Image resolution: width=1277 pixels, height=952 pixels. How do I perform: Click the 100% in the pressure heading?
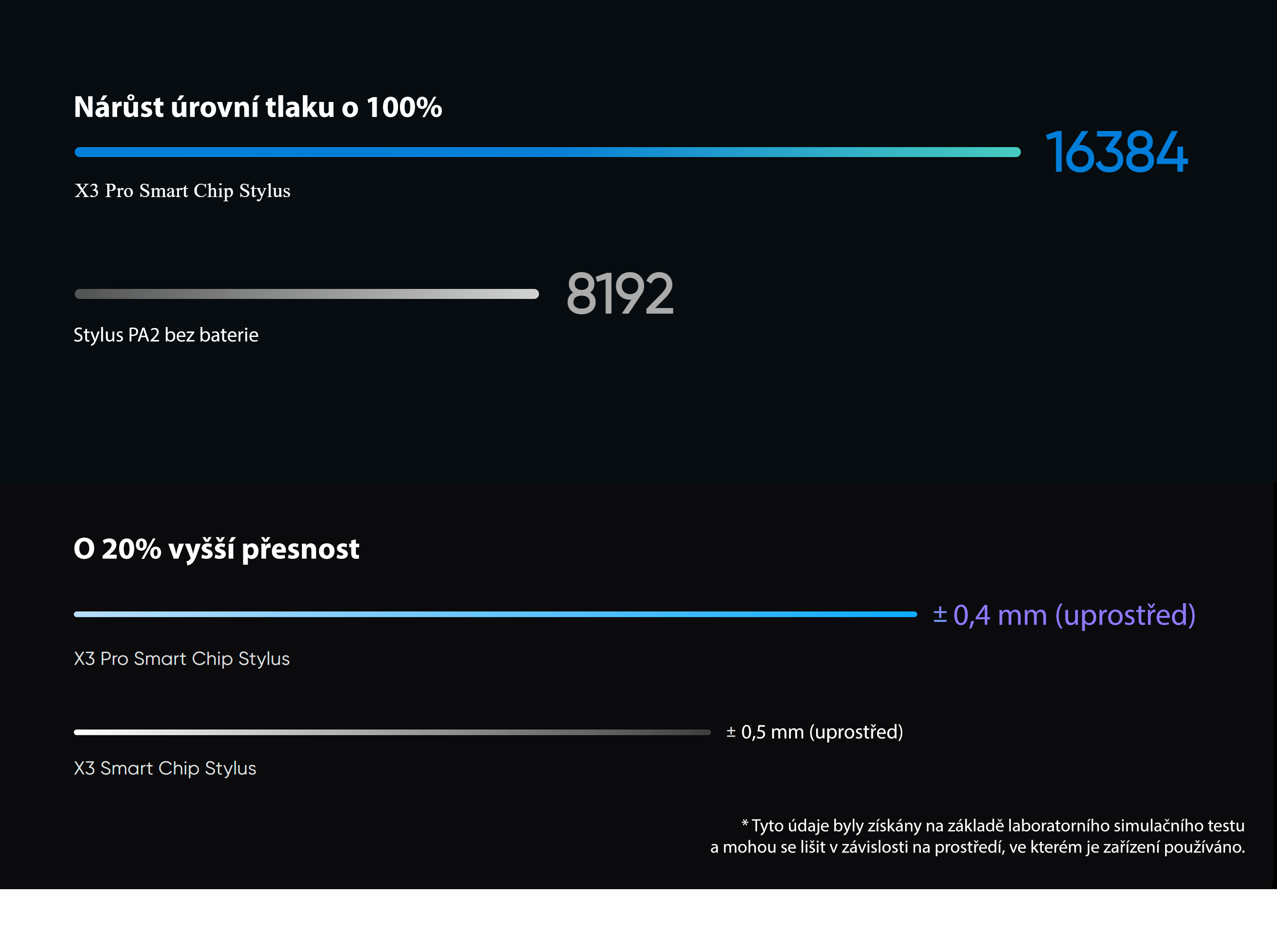(404, 107)
